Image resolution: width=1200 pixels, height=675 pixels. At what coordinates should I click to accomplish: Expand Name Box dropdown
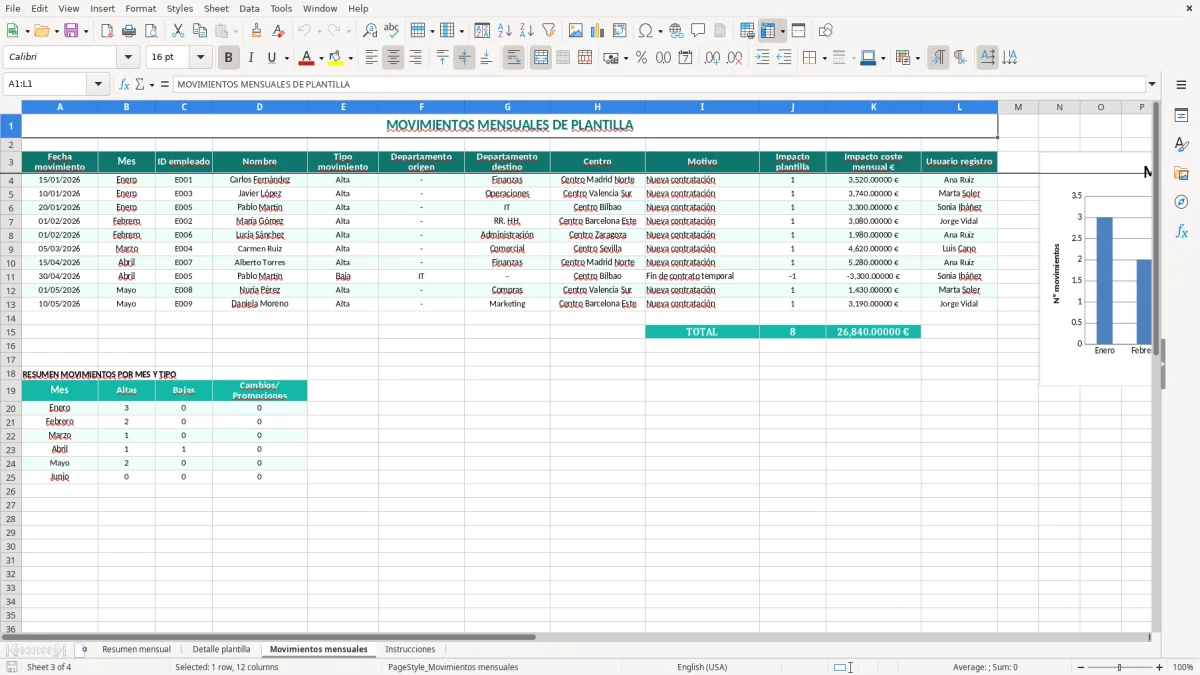point(99,85)
